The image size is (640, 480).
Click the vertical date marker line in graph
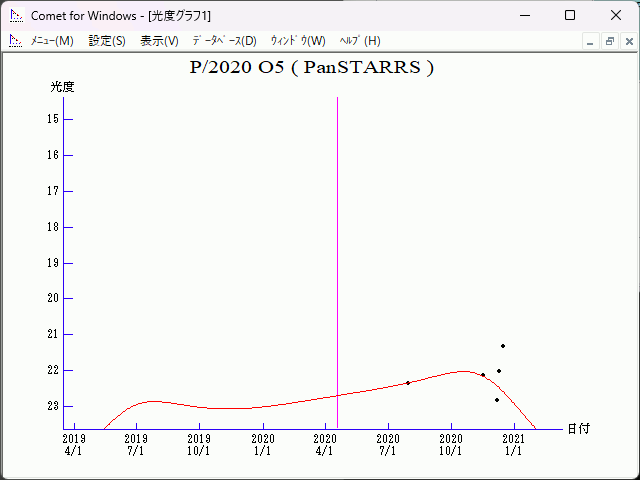pos(337,250)
